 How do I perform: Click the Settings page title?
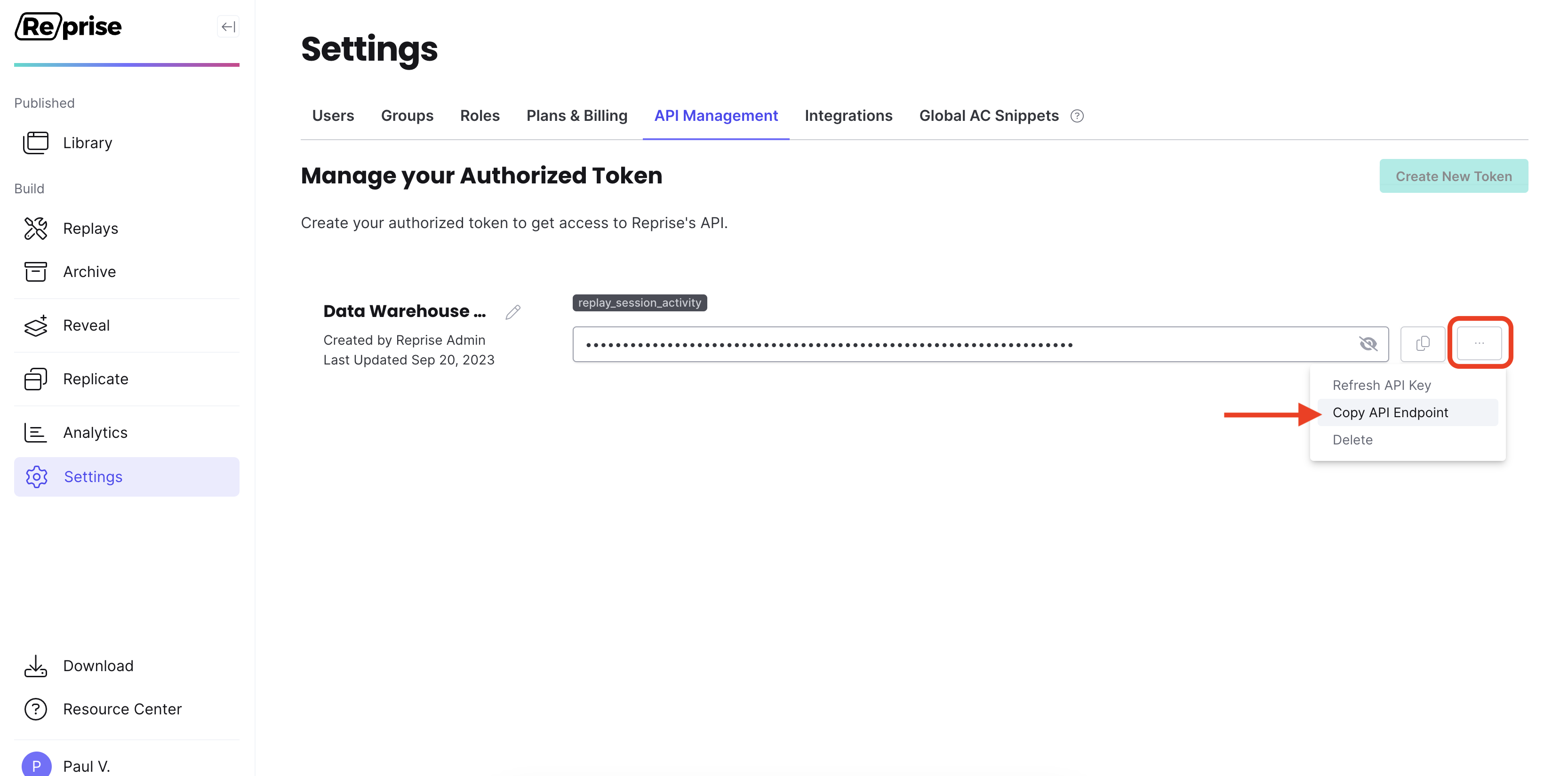[x=369, y=49]
